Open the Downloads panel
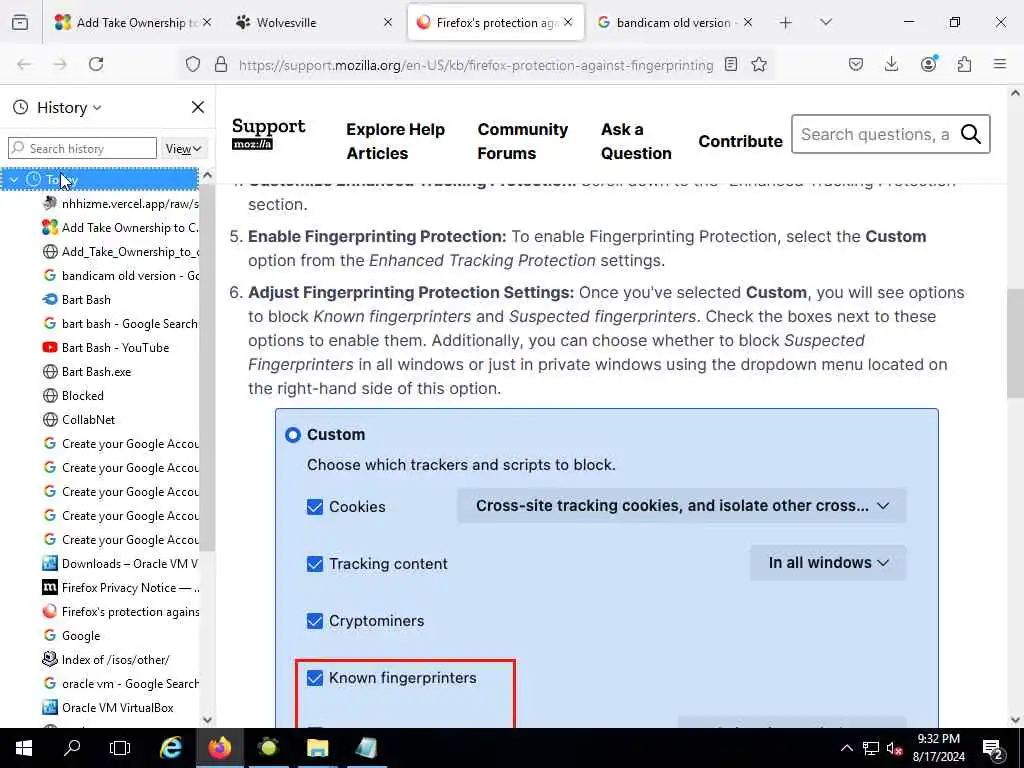1024x768 pixels. (891, 64)
